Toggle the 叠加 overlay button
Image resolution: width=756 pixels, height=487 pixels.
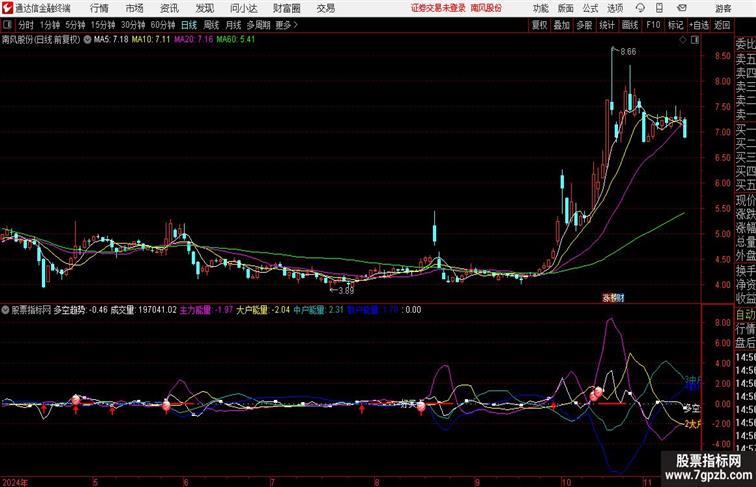tap(562, 25)
